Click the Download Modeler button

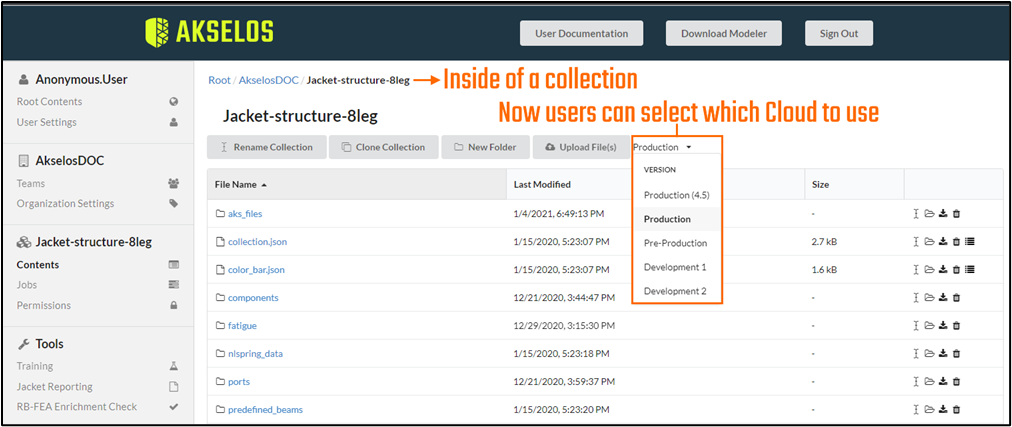724,34
